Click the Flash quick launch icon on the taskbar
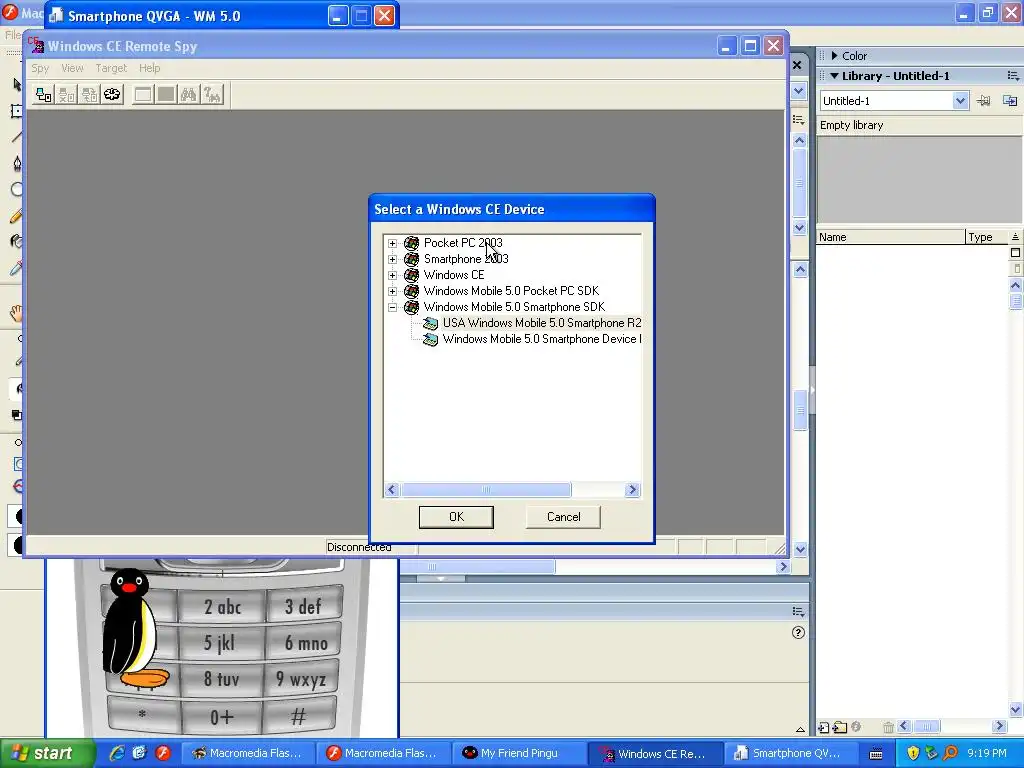 tap(163, 753)
